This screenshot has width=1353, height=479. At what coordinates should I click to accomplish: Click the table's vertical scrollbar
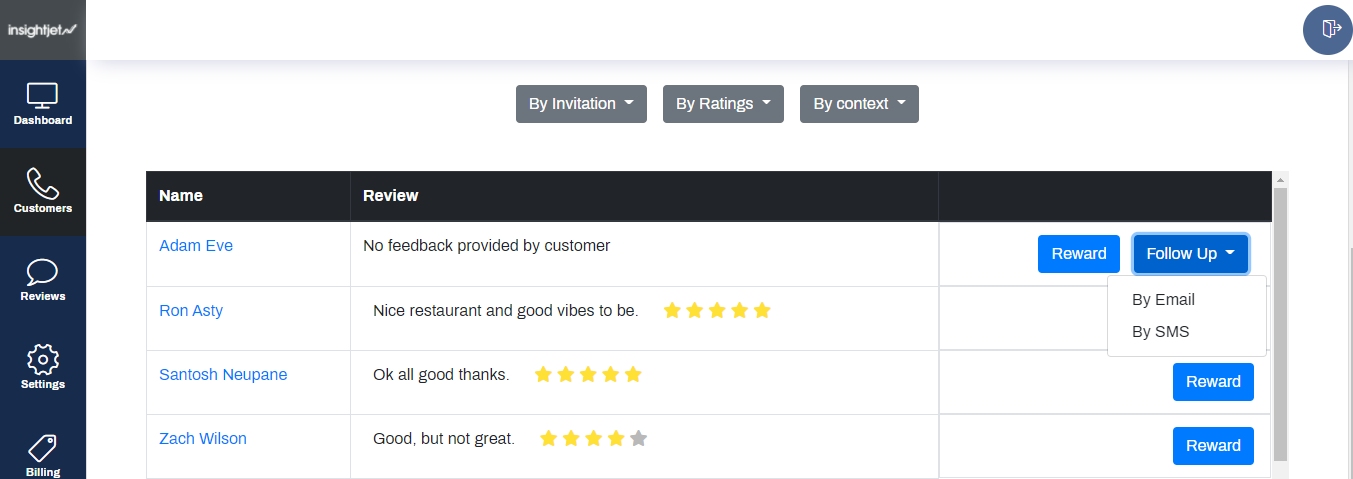click(x=1279, y=320)
